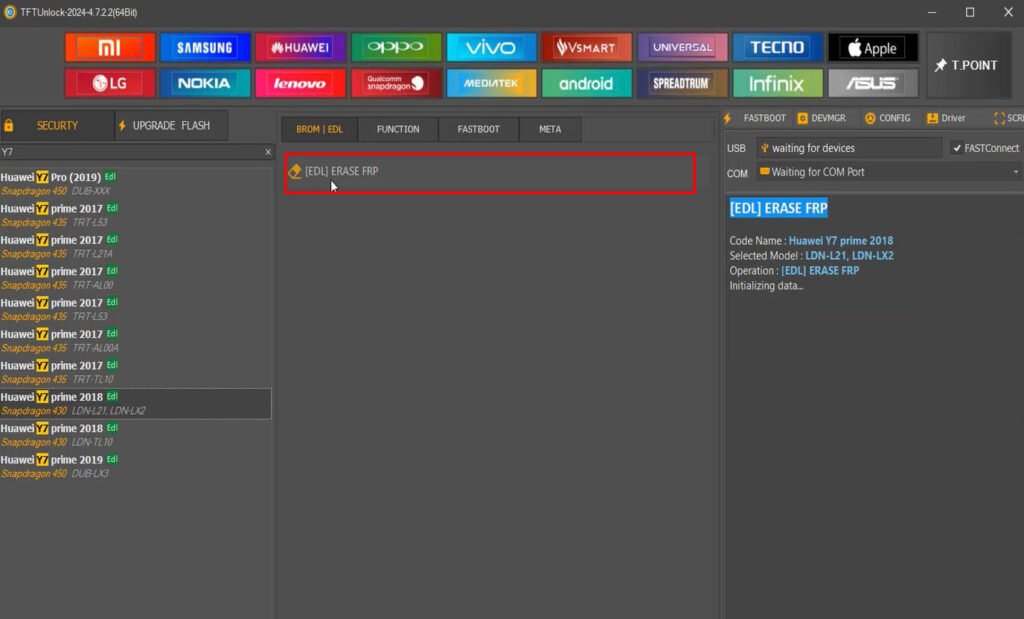This screenshot has height=619, width=1024.
Task: Select Huawei Y7 prime 2017 TRT-AL00A
Action: coord(136,341)
